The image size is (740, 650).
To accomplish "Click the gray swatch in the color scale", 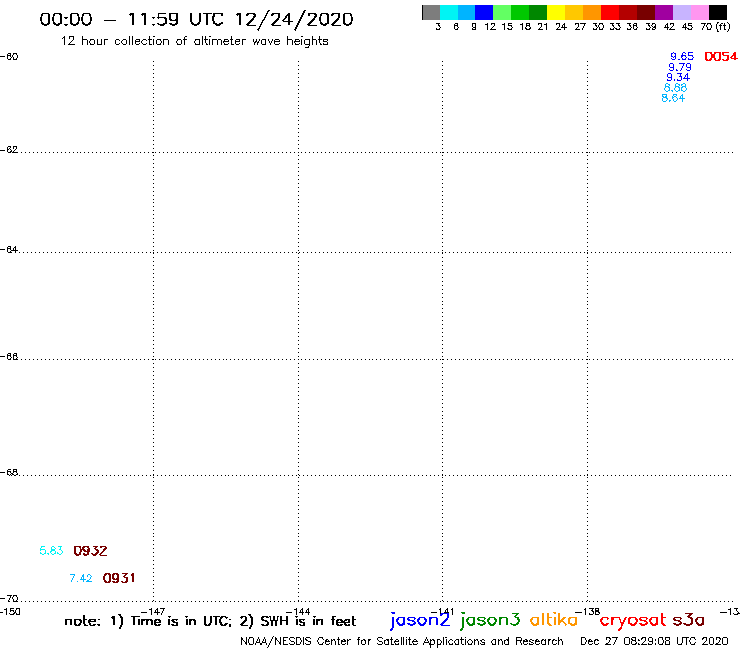I will [x=431, y=13].
